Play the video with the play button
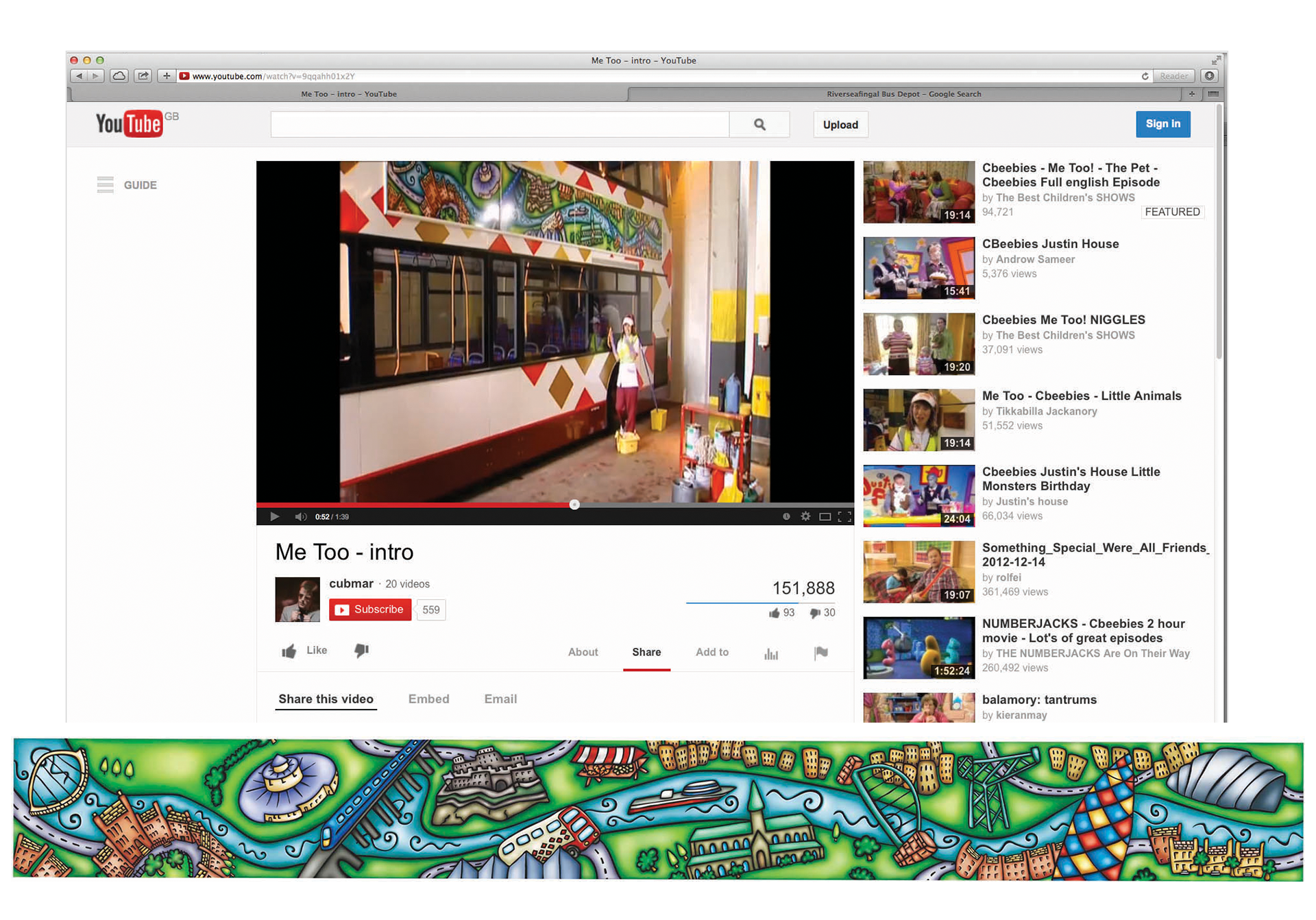 274,517
